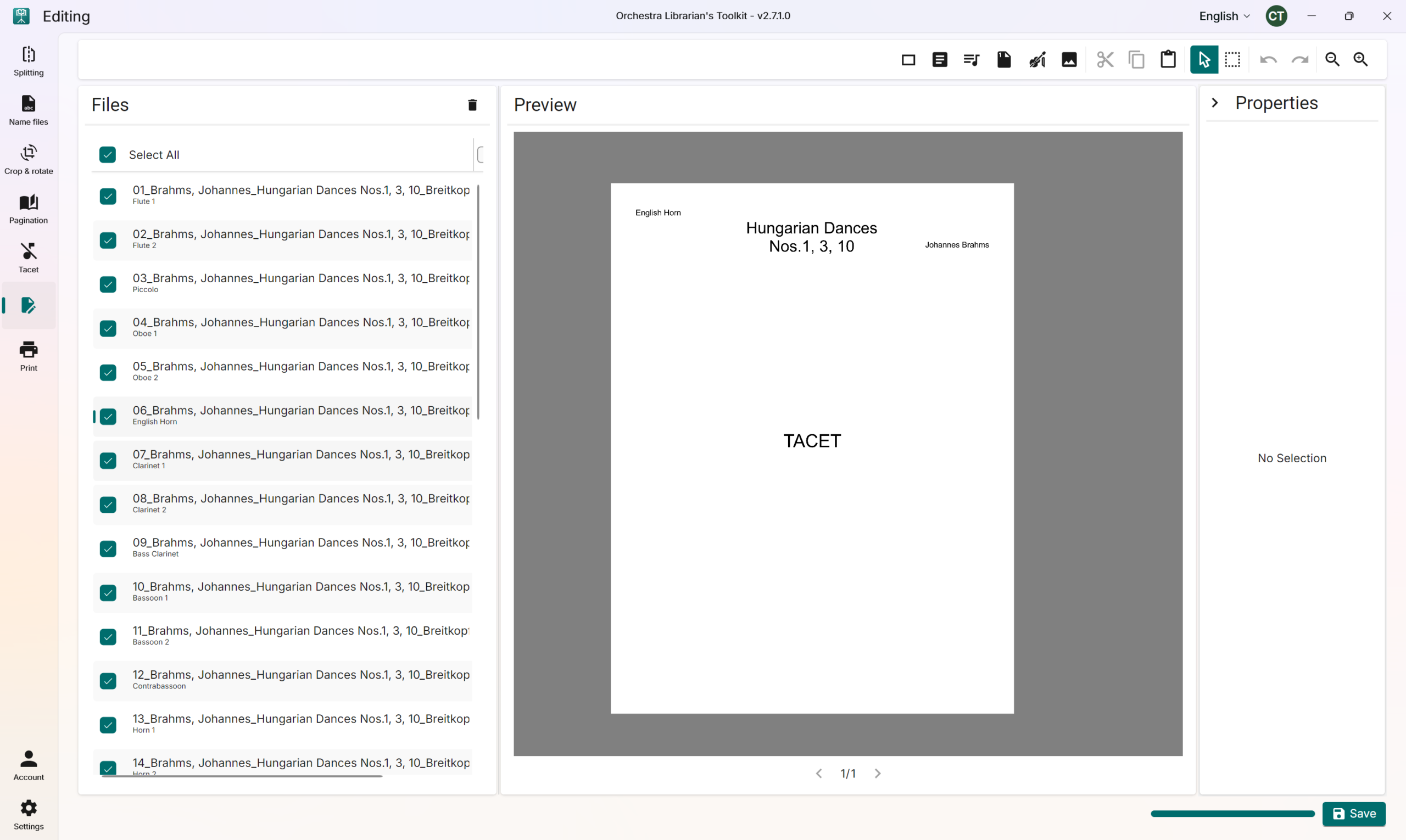
Task: Open the user account avatar CT
Action: point(1276,16)
